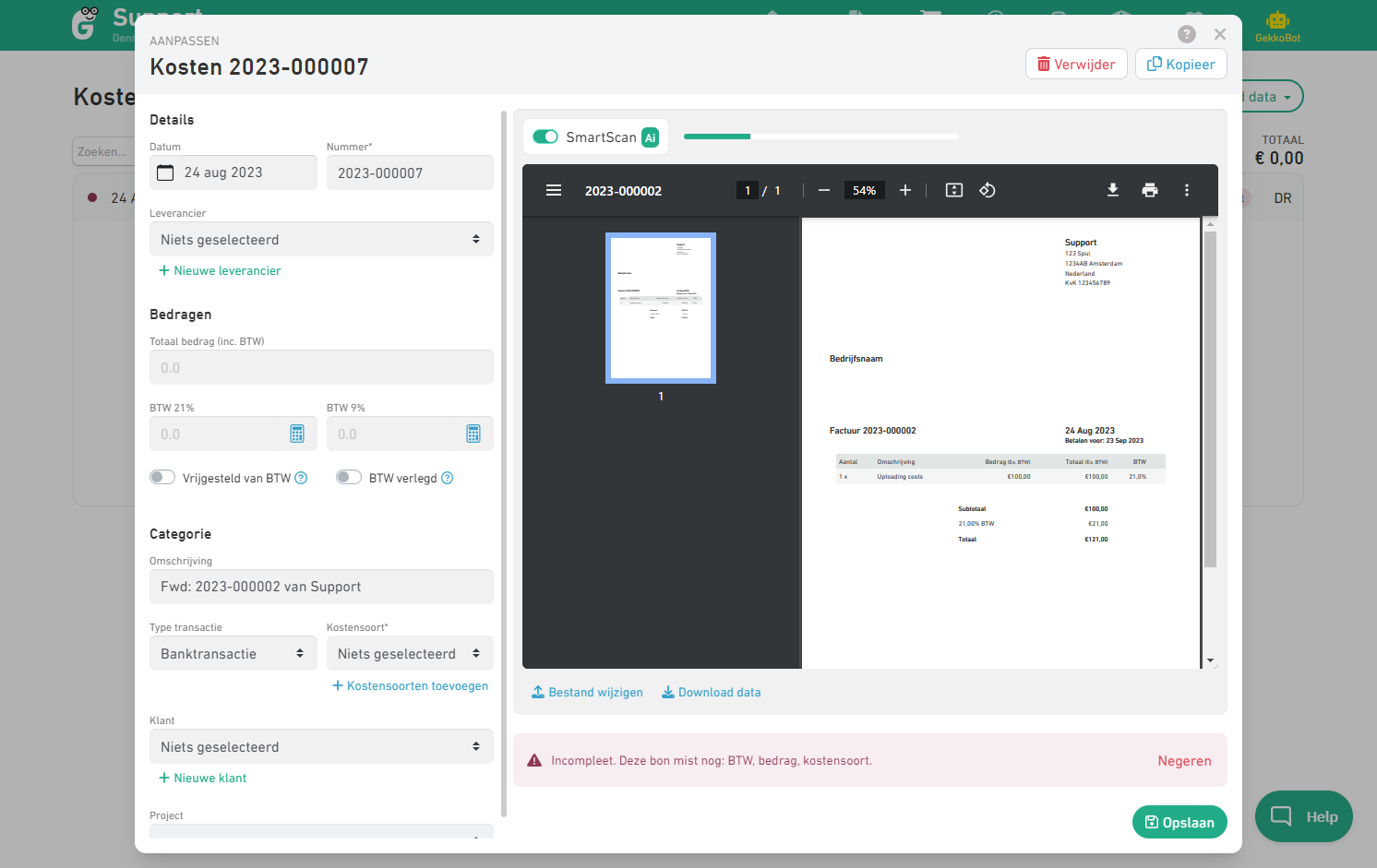Open the GekkoBot robot icon

tap(1277, 20)
